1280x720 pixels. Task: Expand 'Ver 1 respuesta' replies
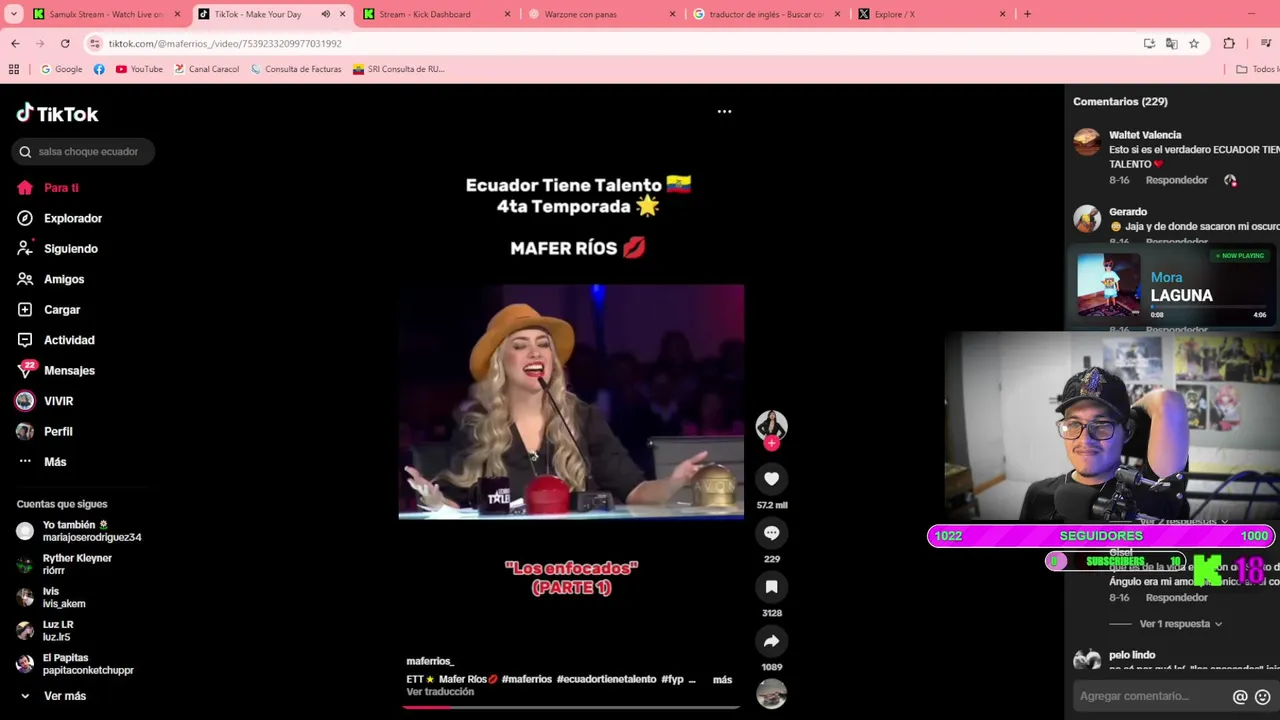(1180, 624)
